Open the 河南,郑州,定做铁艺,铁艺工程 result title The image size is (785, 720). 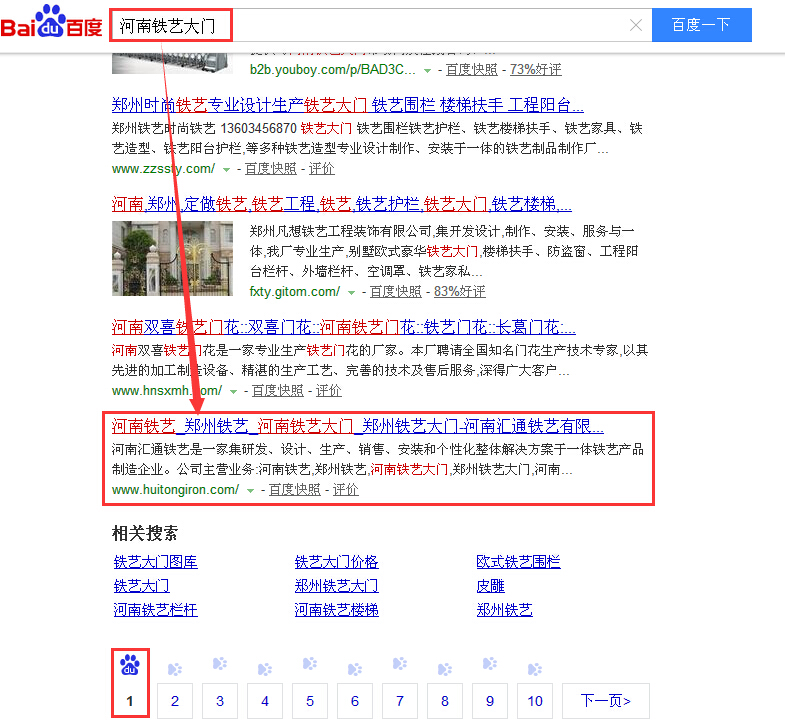coord(341,204)
